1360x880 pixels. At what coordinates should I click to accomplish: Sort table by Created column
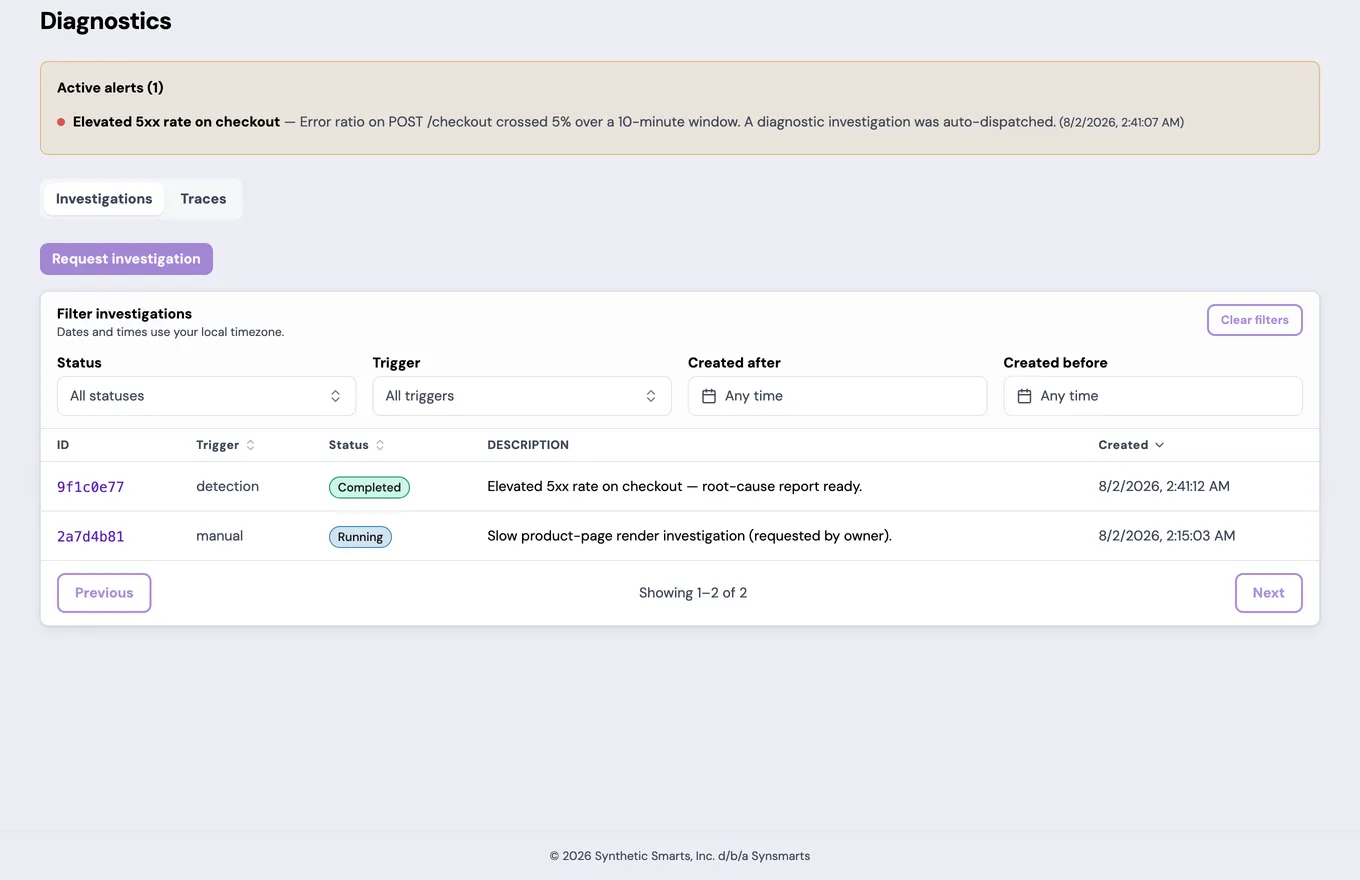(1131, 445)
